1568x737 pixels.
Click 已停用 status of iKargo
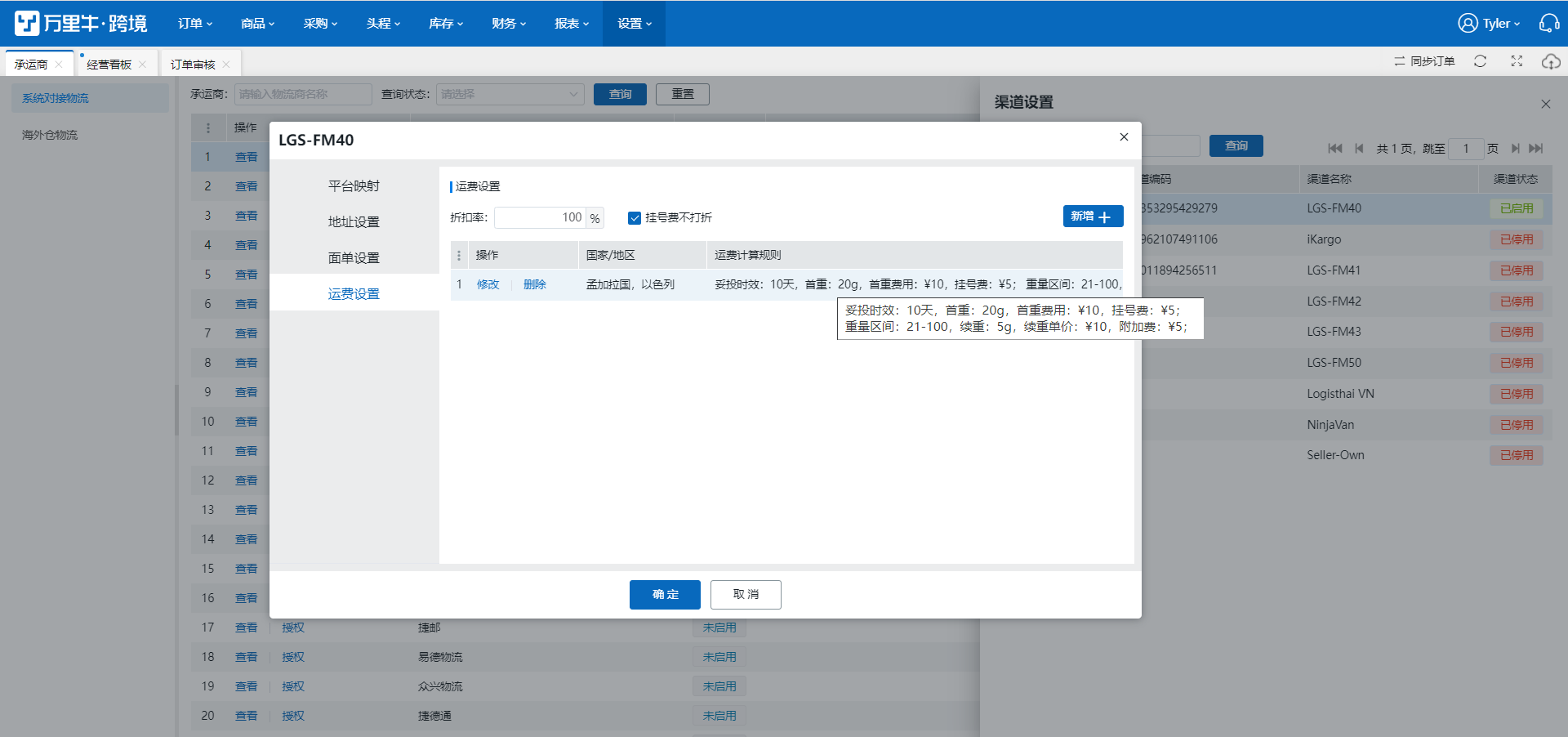tap(1517, 239)
